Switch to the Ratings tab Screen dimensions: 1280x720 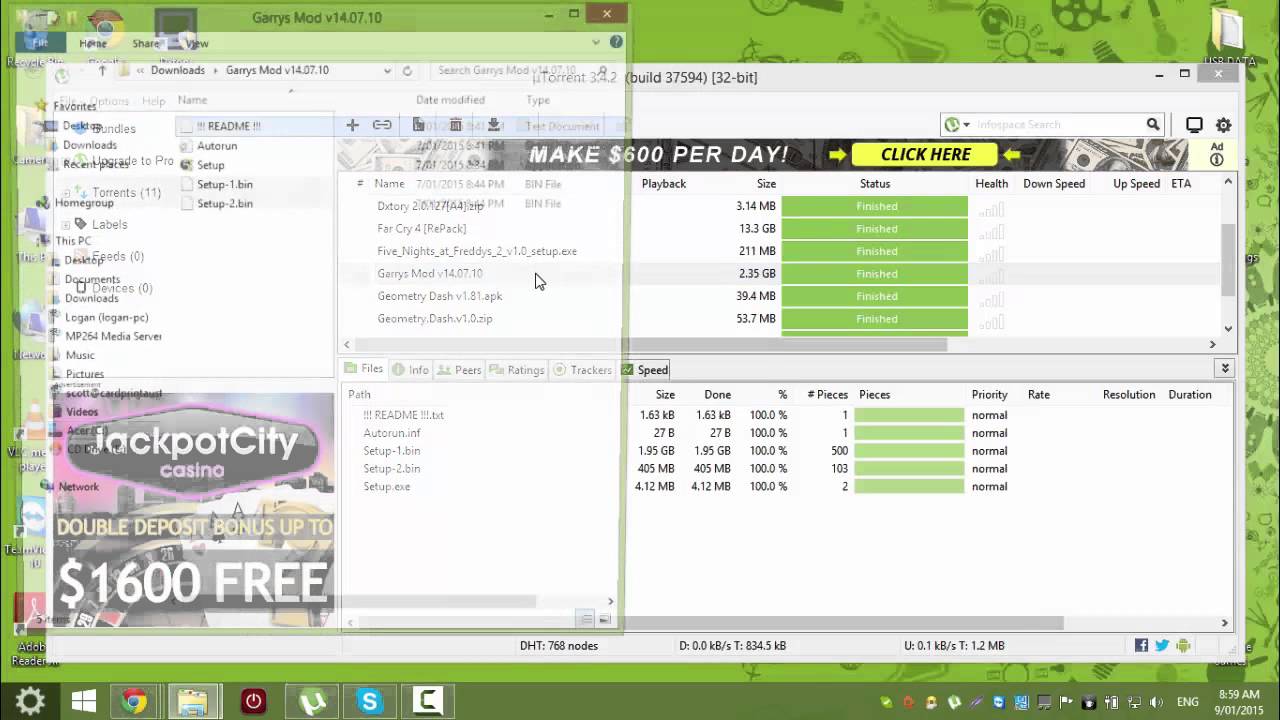517,370
